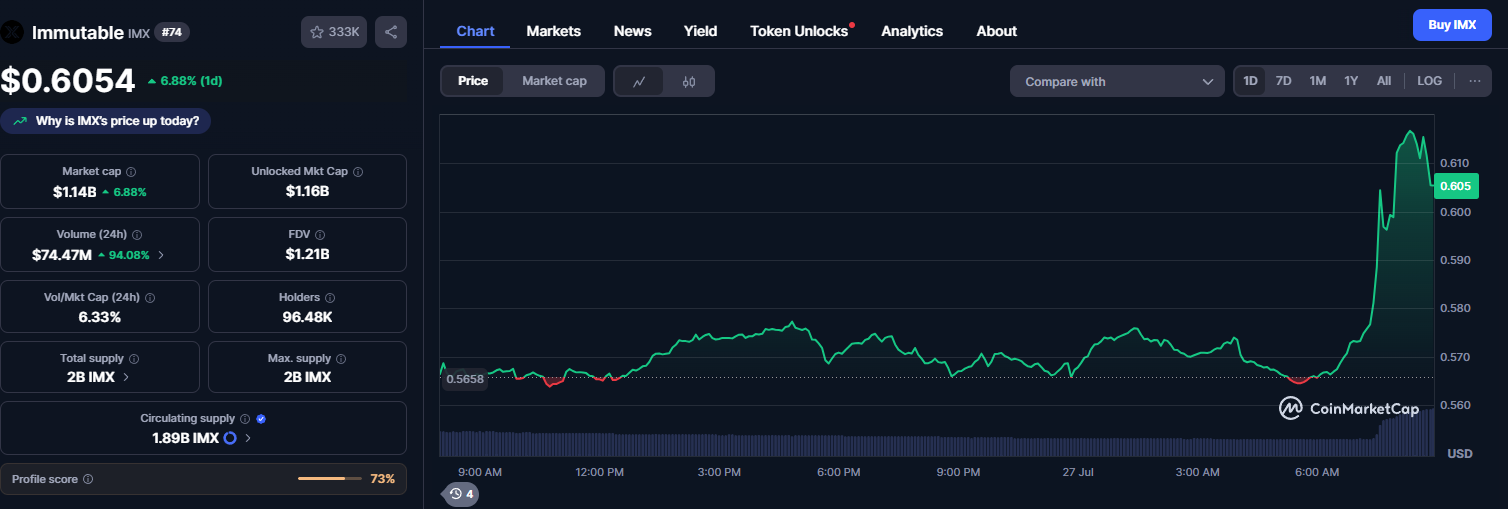Click the 27 Jul axis label
The height and width of the screenshot is (509, 1508).
(x=1077, y=472)
